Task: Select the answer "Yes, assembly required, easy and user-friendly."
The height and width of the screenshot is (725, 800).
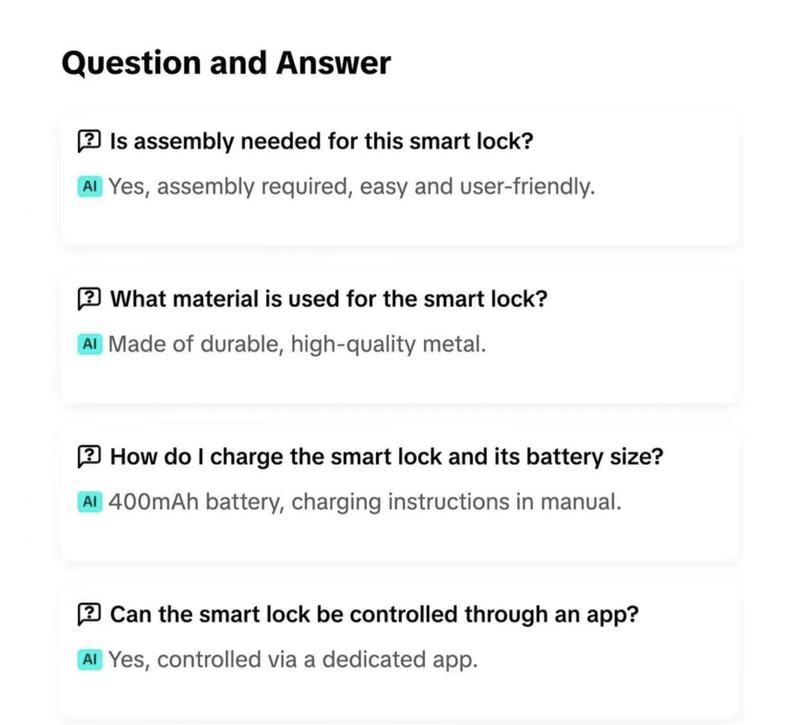Action: 352,187
